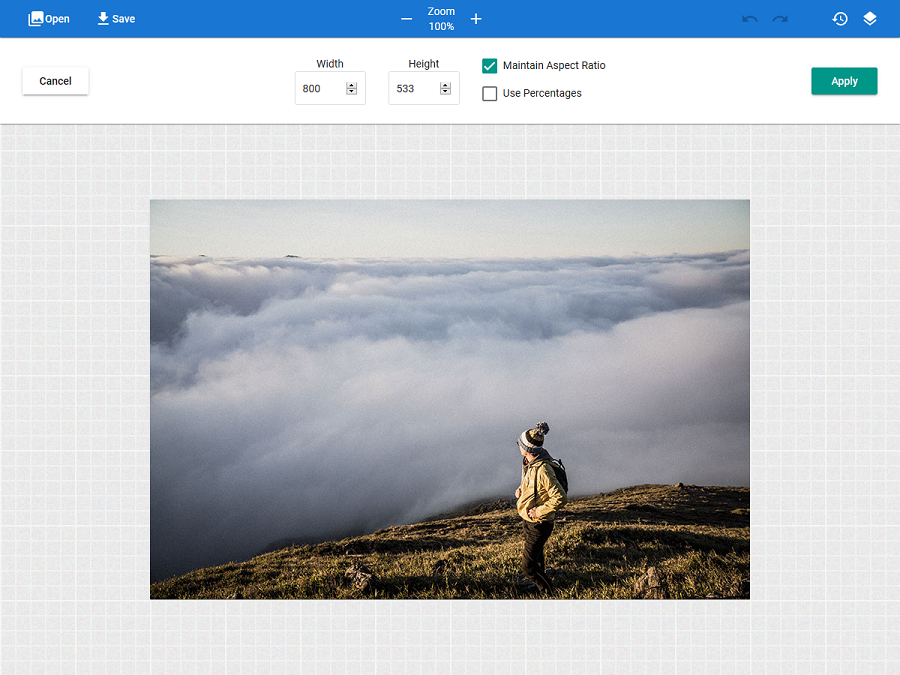Open the Layers panel icon
Image resolution: width=900 pixels, height=675 pixels.
[x=869, y=18]
